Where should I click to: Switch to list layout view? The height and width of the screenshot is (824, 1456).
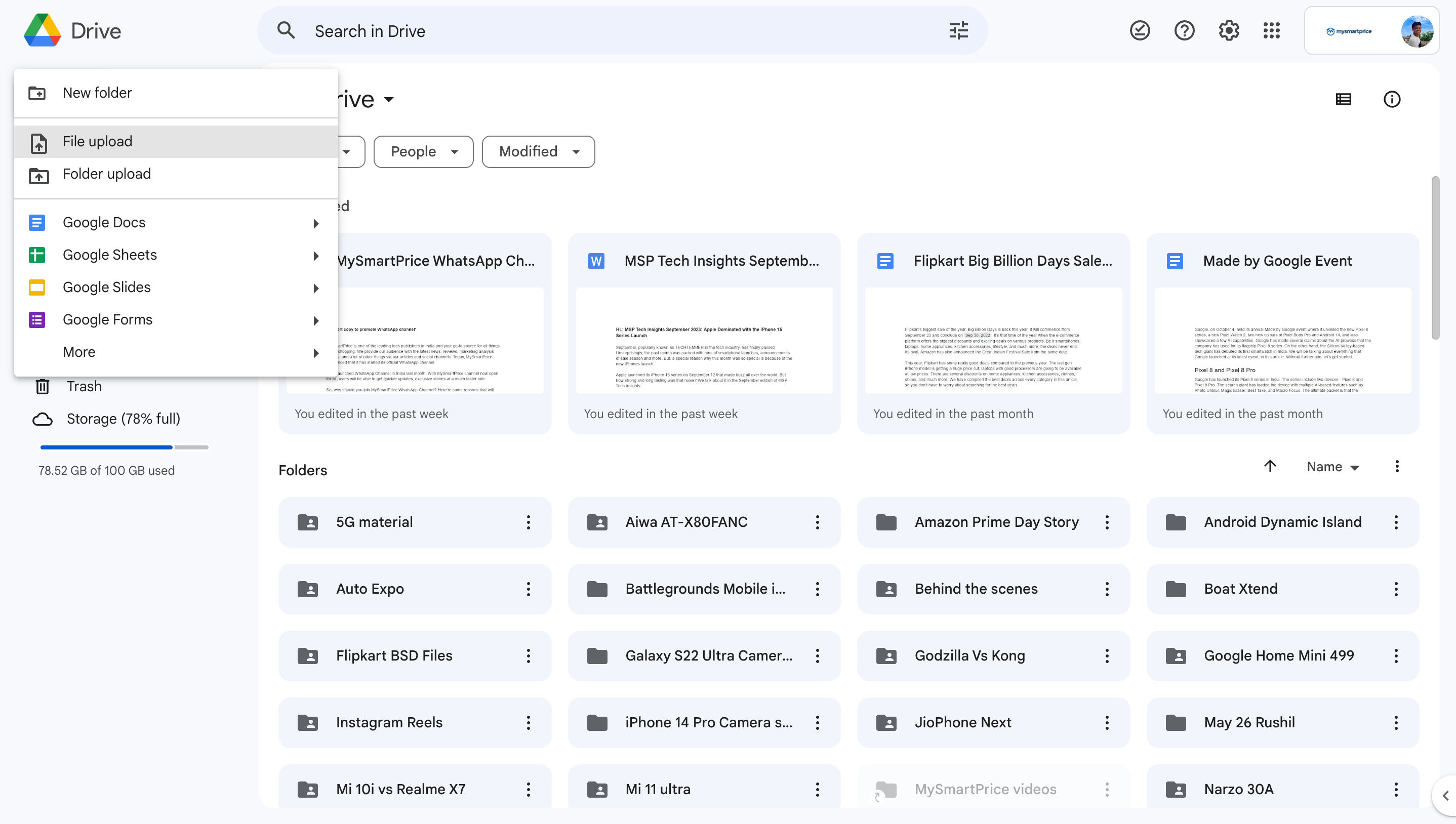[x=1344, y=100]
